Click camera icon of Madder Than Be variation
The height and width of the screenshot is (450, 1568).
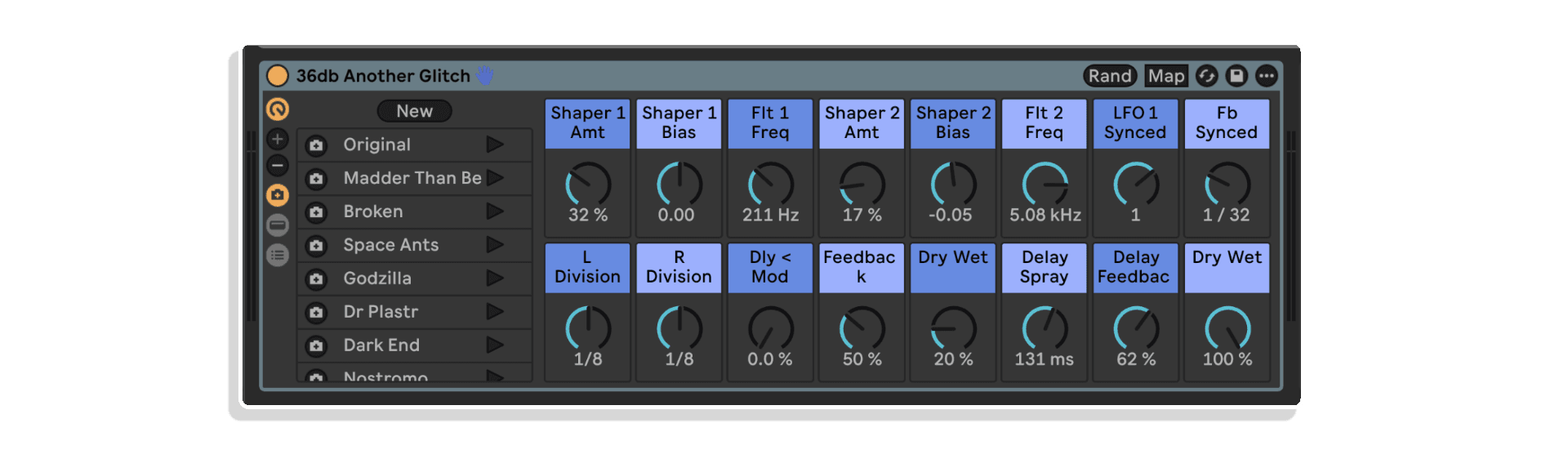pyautogui.click(x=316, y=179)
